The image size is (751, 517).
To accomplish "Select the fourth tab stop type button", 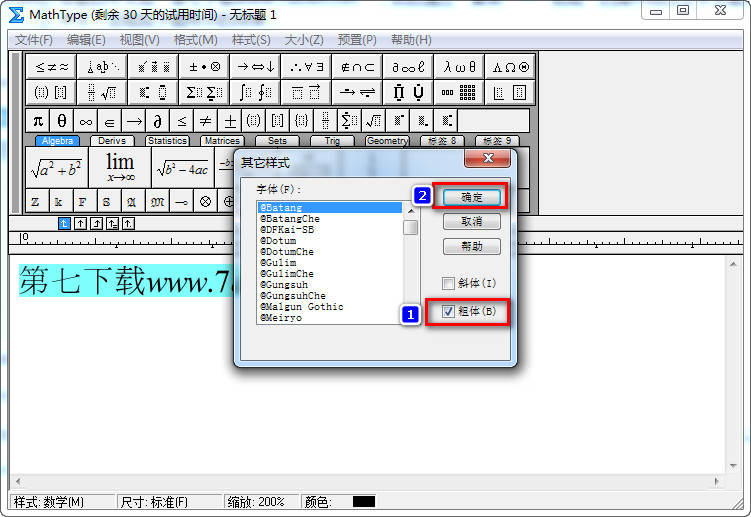I will click(x=113, y=223).
